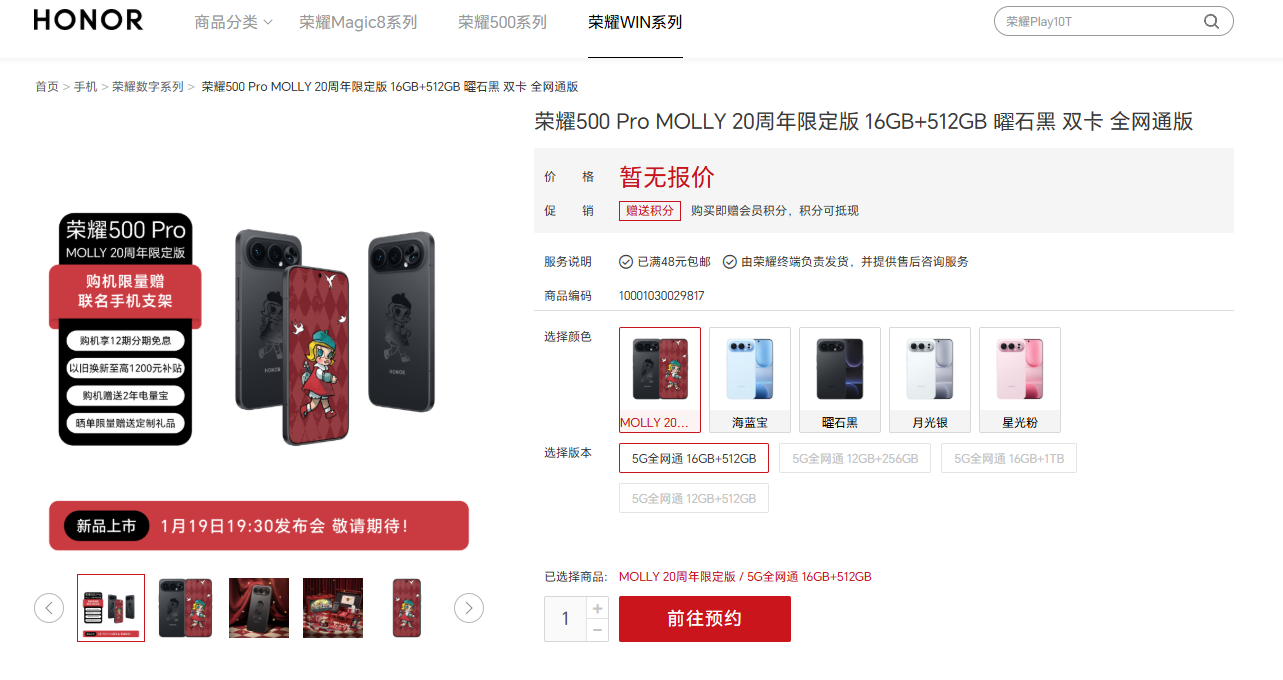Click the 前往预约 button
The width and height of the screenshot is (1283, 680).
tap(705, 619)
